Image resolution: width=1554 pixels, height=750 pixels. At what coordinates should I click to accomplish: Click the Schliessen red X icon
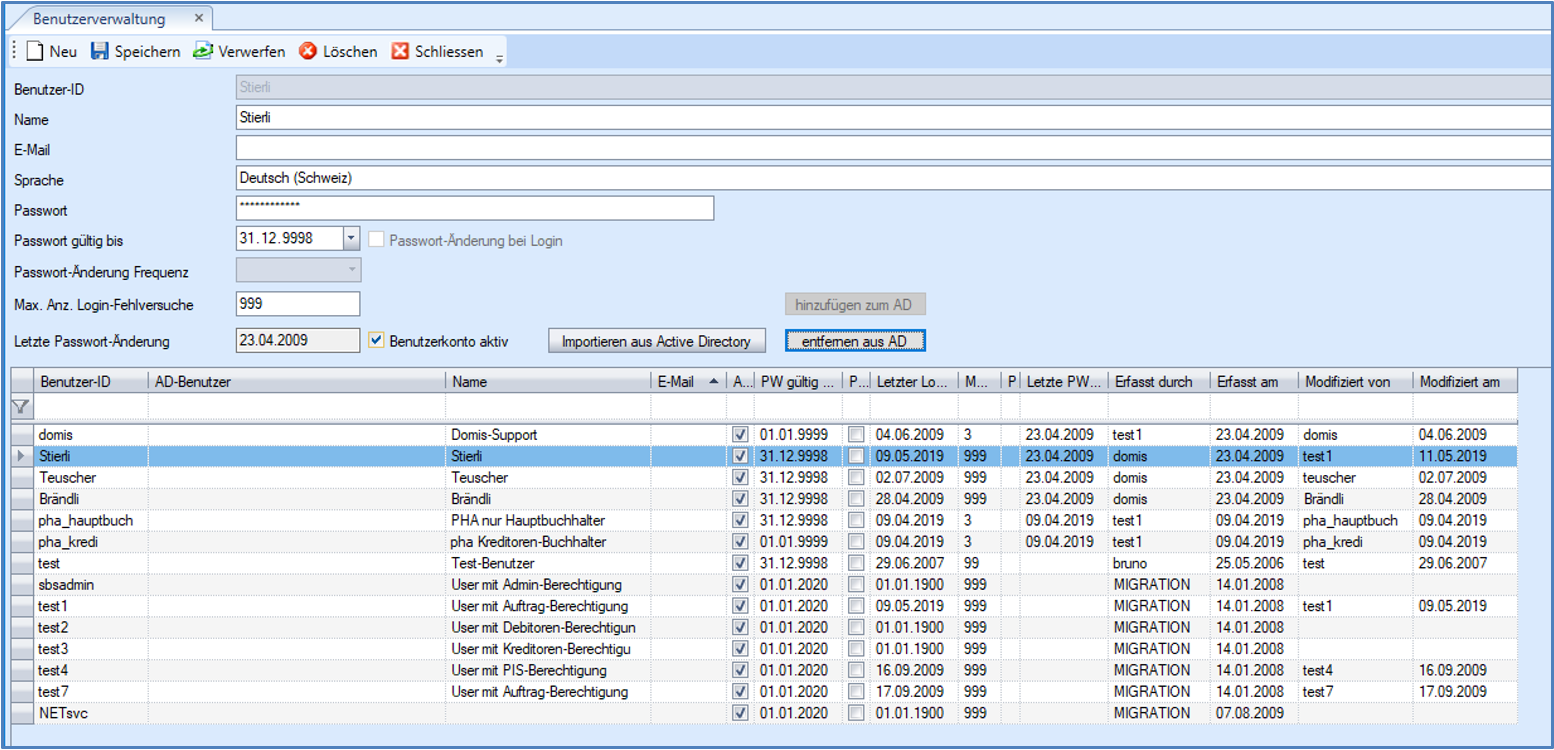click(400, 52)
